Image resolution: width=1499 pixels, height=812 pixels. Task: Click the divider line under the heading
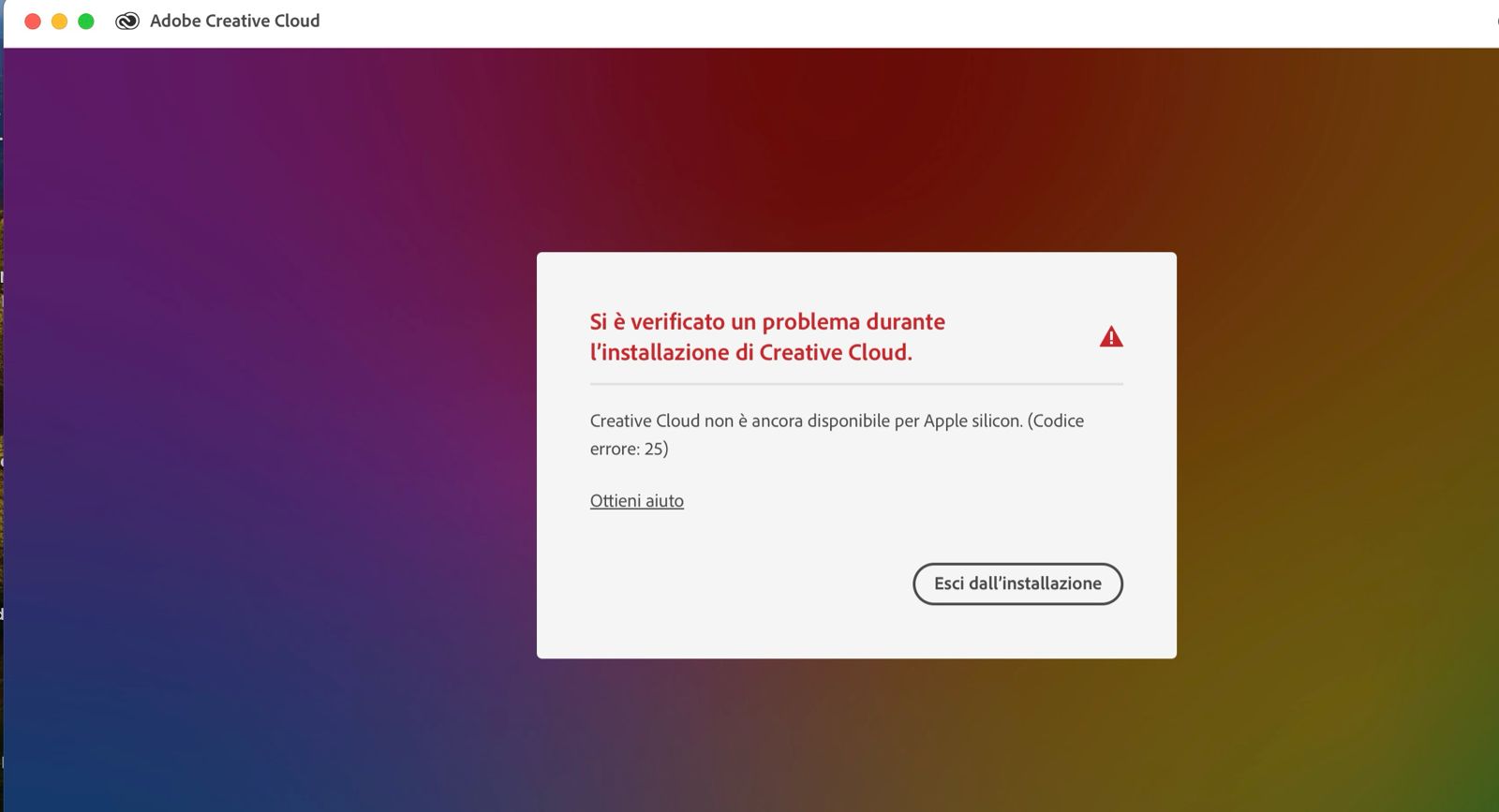(x=856, y=384)
